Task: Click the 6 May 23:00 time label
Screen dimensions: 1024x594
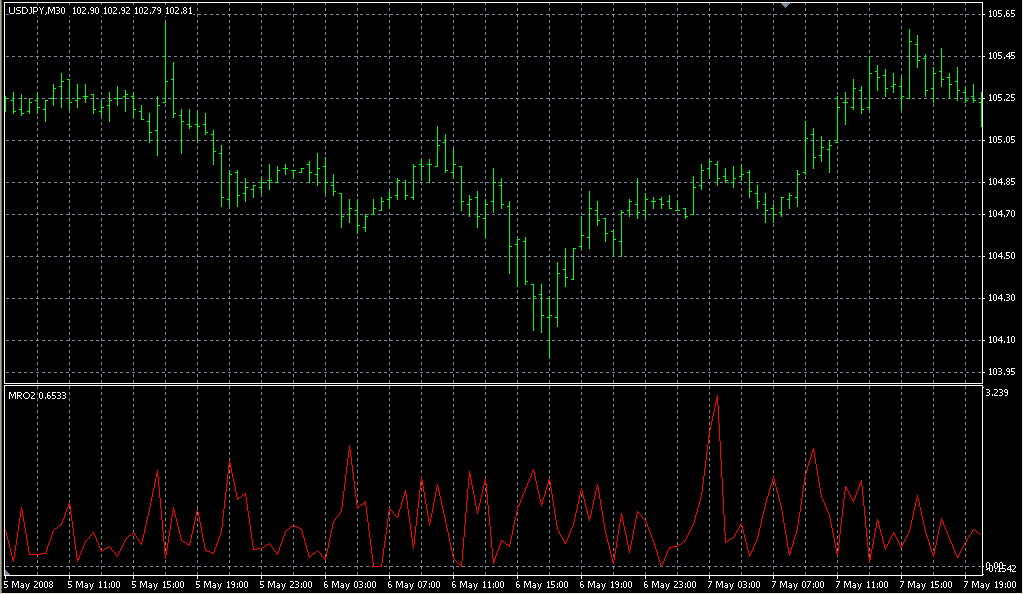Action: 670,585
